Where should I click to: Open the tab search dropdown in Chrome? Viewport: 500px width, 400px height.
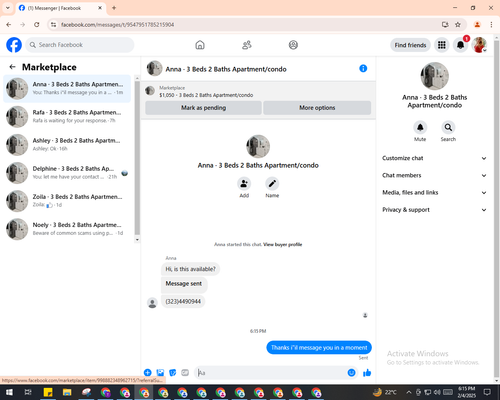(x=8, y=8)
